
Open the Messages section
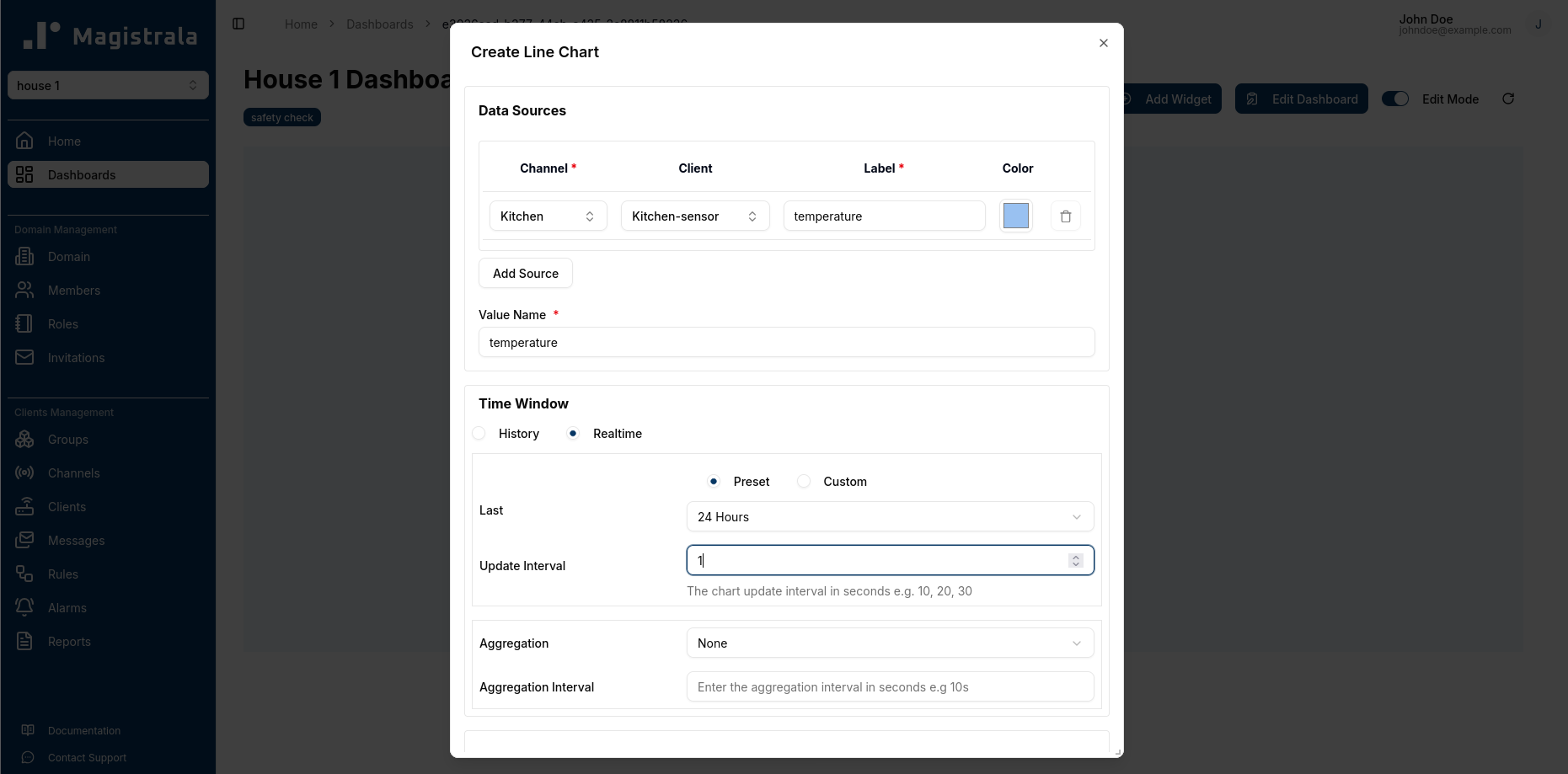point(76,540)
